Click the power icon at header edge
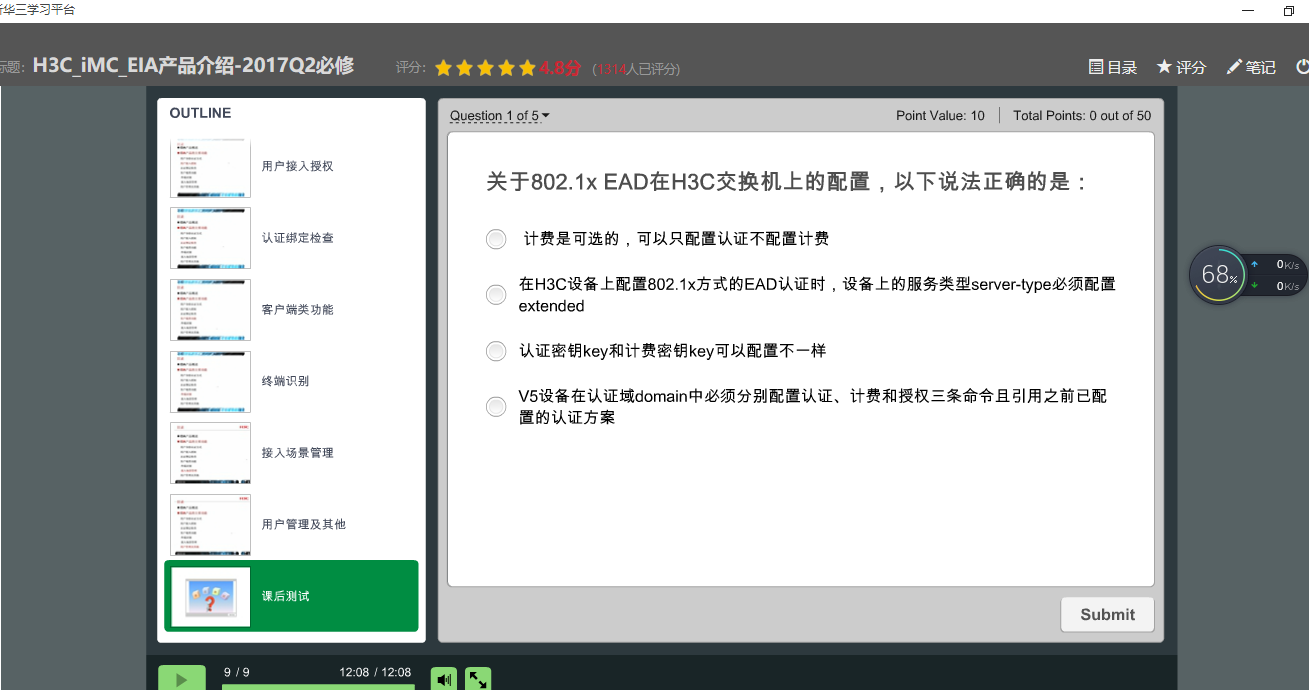The image size is (1309, 690). point(1302,67)
